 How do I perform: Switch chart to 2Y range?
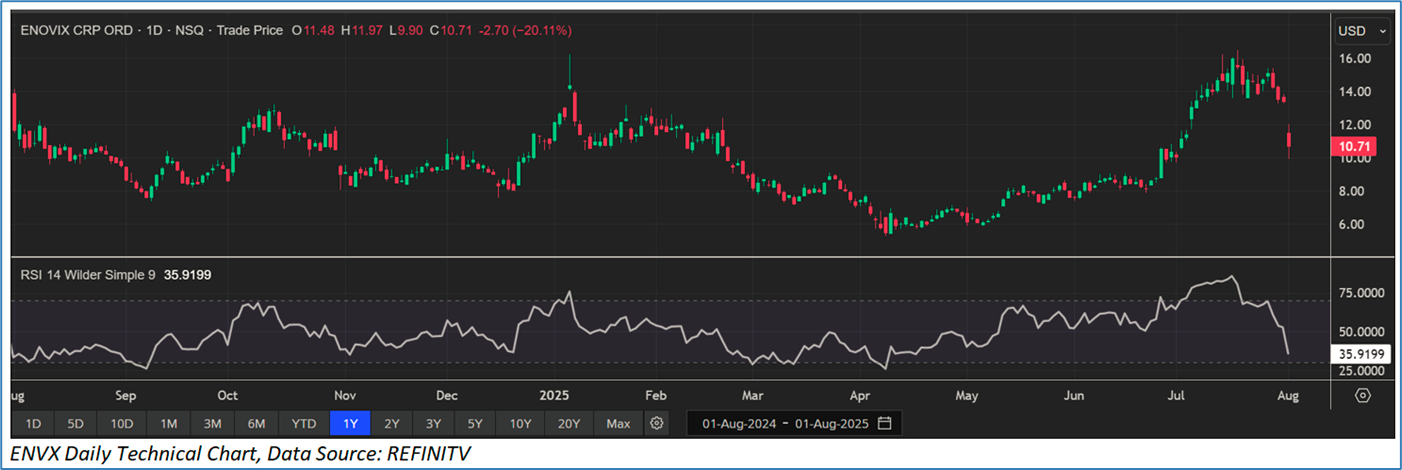click(x=392, y=424)
